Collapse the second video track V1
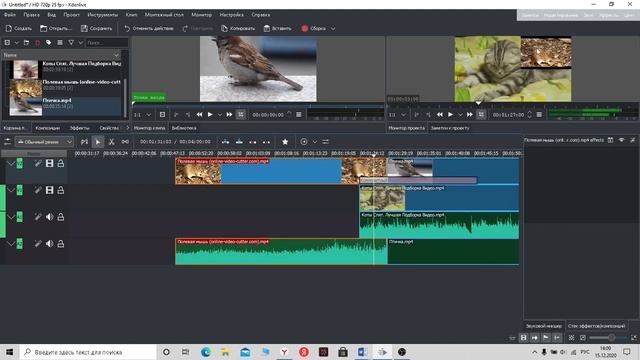 (x=11, y=190)
